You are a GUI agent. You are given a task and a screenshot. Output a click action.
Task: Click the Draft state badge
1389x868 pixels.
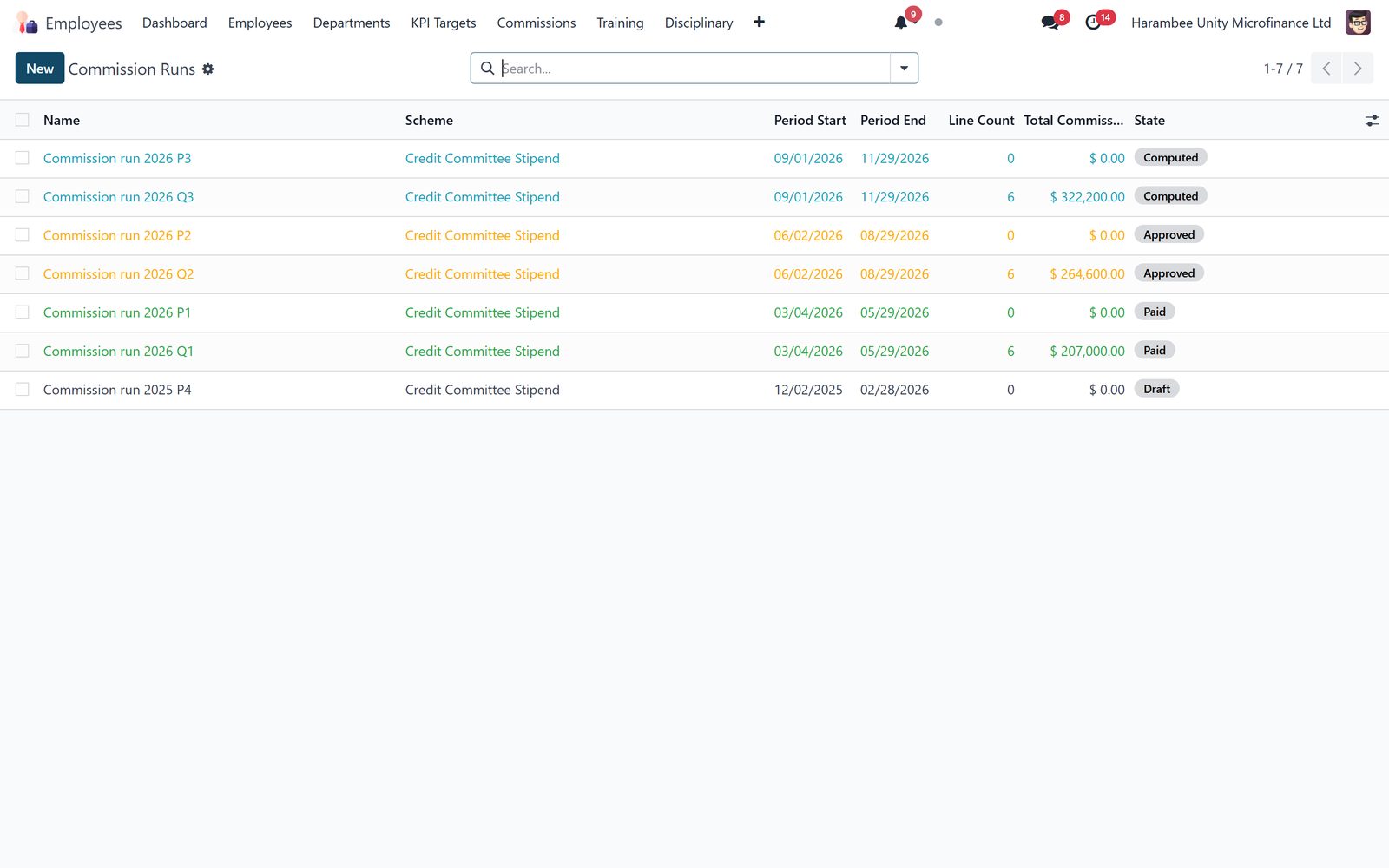click(1156, 389)
